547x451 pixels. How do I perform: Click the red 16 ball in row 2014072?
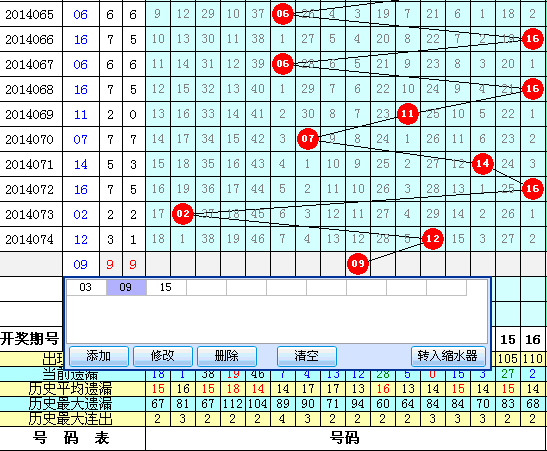click(532, 189)
